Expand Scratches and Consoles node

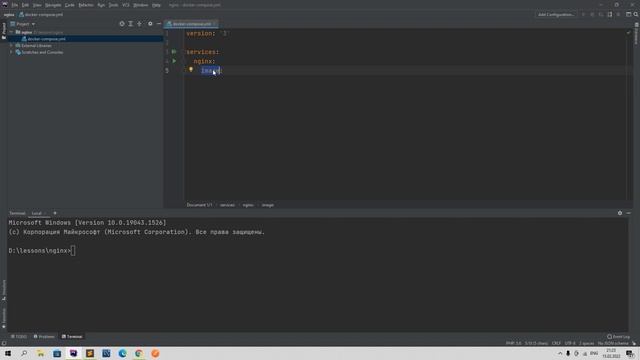11,52
